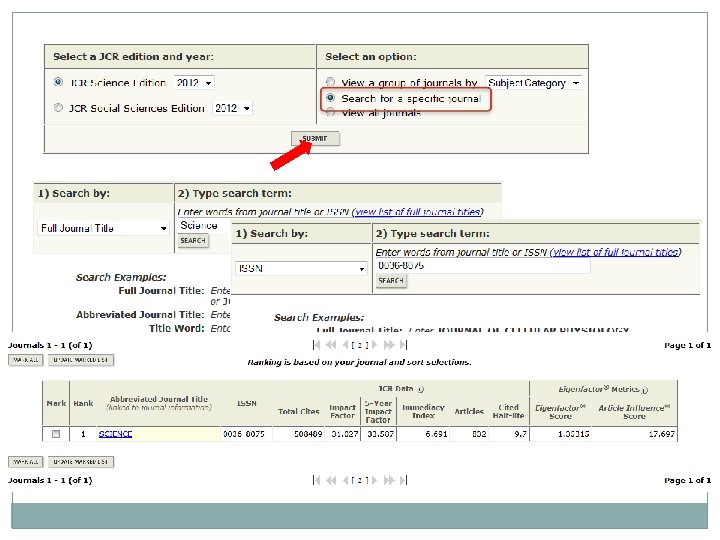Go to last page using top pagination
The width and height of the screenshot is (720, 540).
[x=403, y=344]
